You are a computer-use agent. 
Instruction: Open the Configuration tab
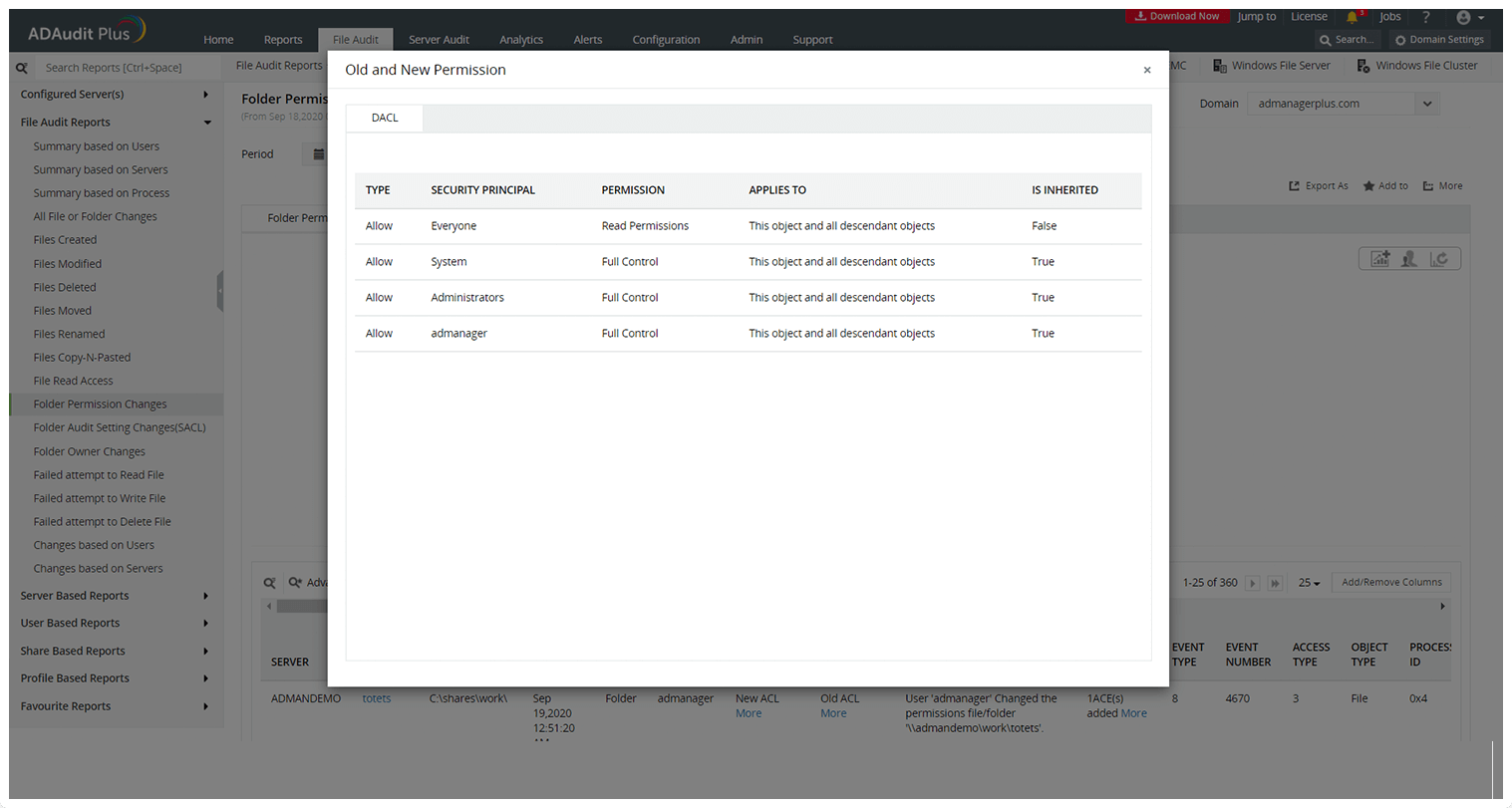pyautogui.click(x=666, y=40)
